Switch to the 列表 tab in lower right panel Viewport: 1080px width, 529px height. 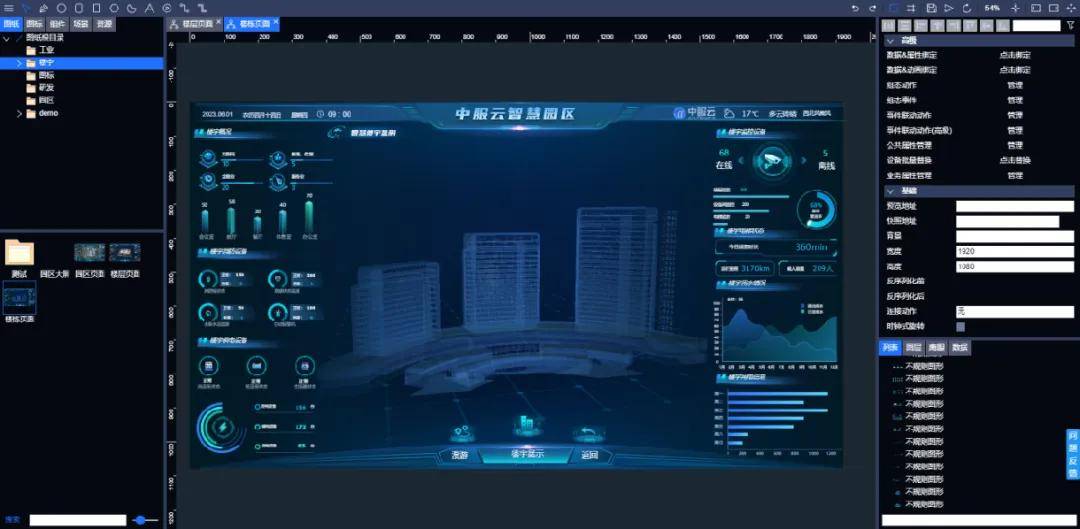click(x=890, y=348)
